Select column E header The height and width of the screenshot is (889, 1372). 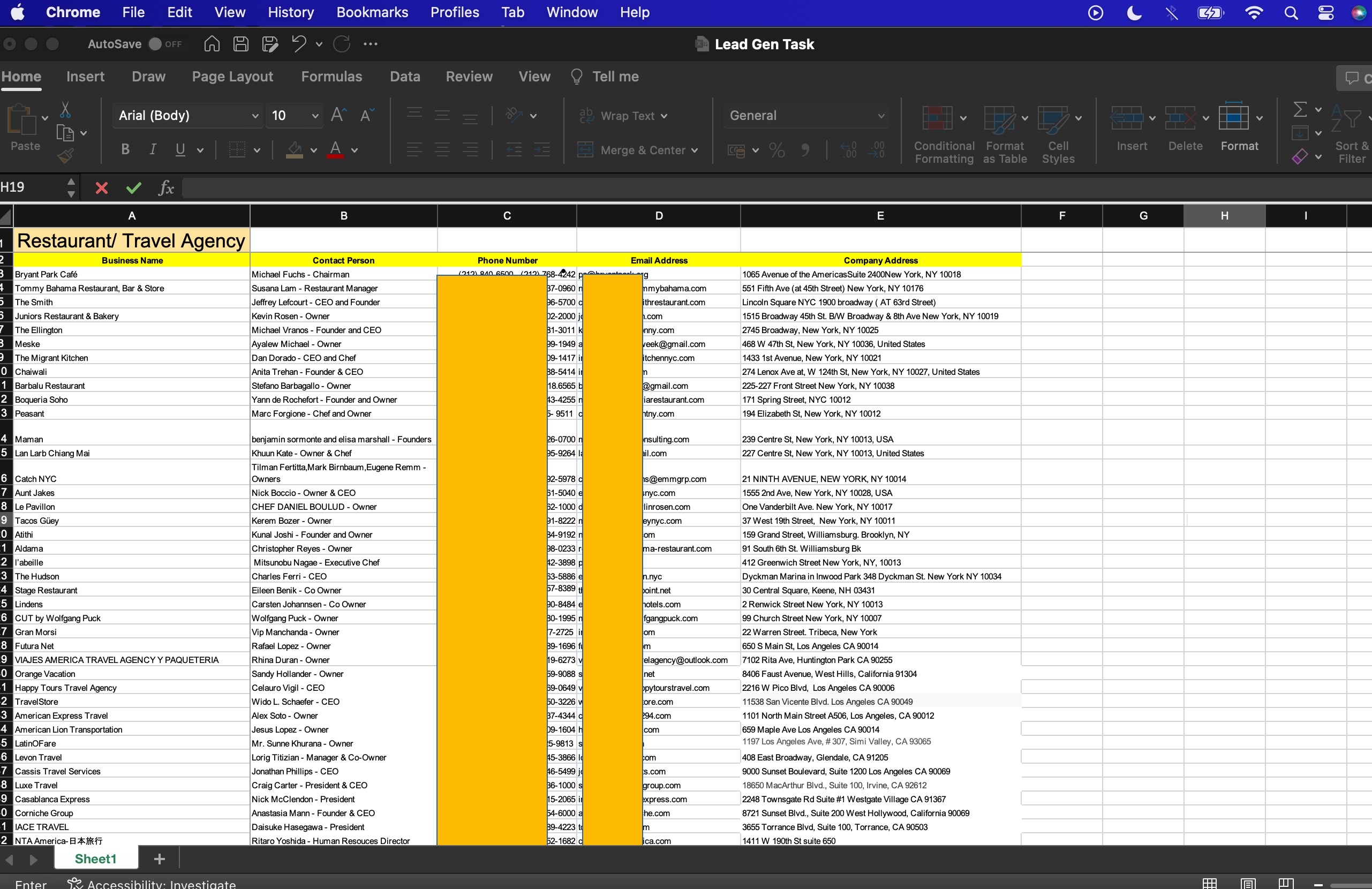[x=880, y=216]
